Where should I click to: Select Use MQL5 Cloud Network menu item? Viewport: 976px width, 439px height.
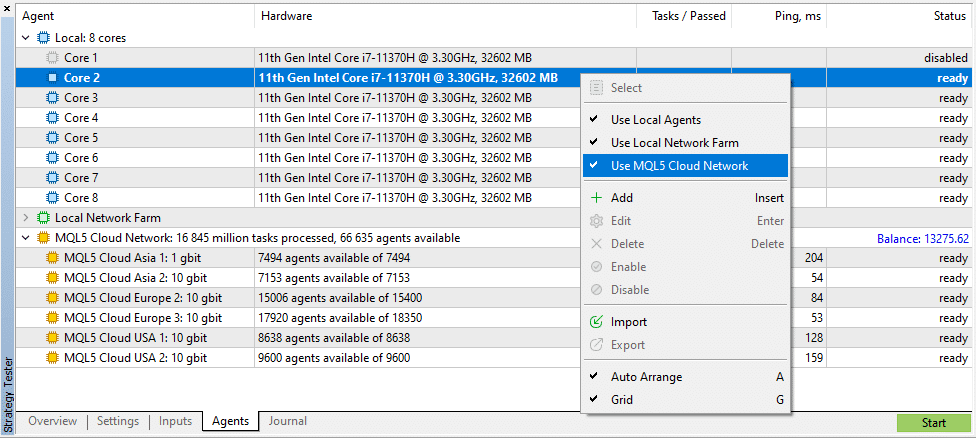pos(679,166)
